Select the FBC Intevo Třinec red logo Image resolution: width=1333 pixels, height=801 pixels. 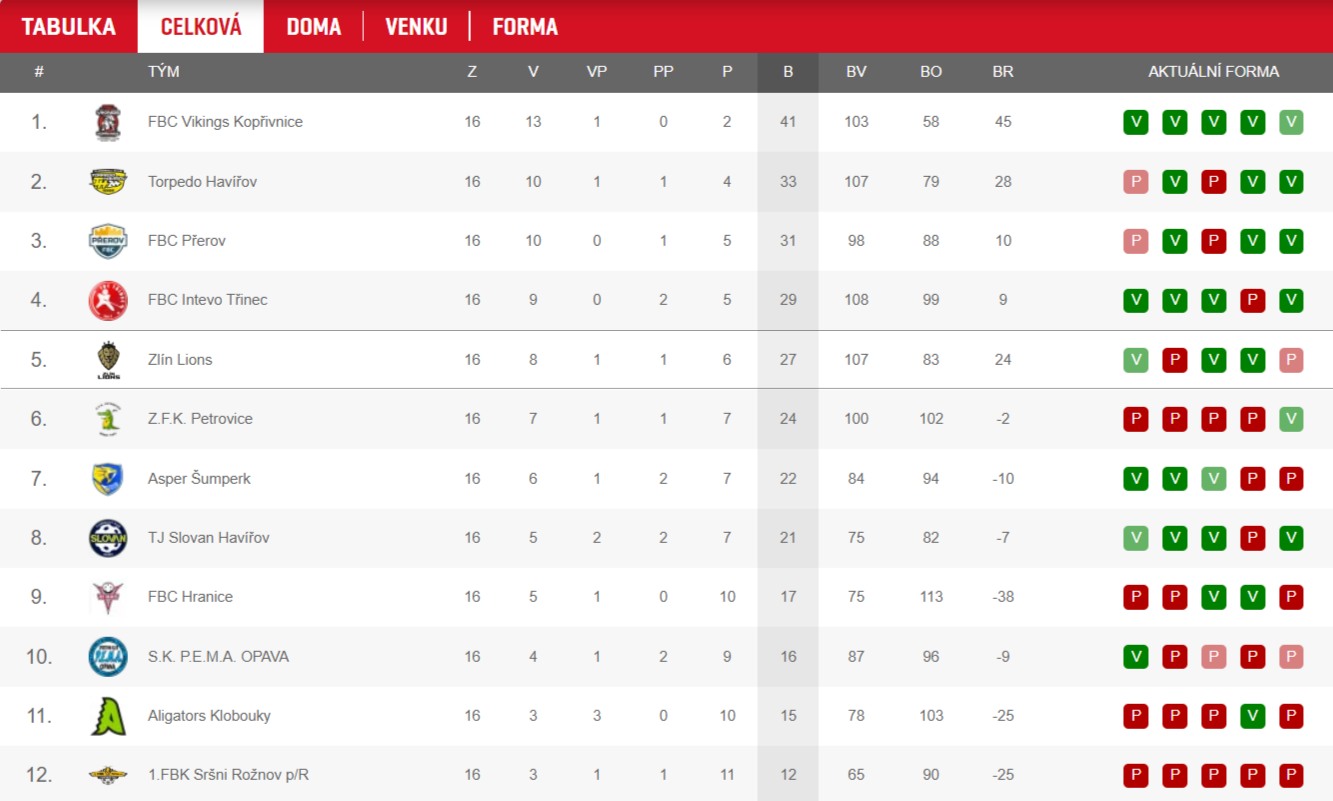[x=107, y=300]
